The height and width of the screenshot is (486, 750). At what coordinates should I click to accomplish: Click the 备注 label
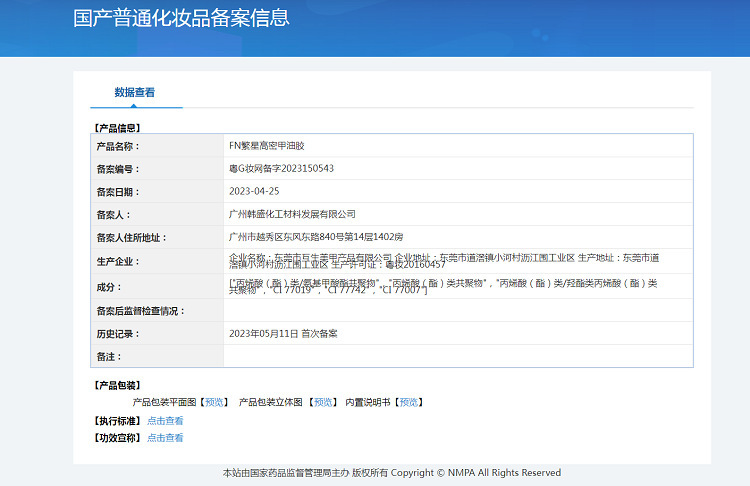point(109,357)
